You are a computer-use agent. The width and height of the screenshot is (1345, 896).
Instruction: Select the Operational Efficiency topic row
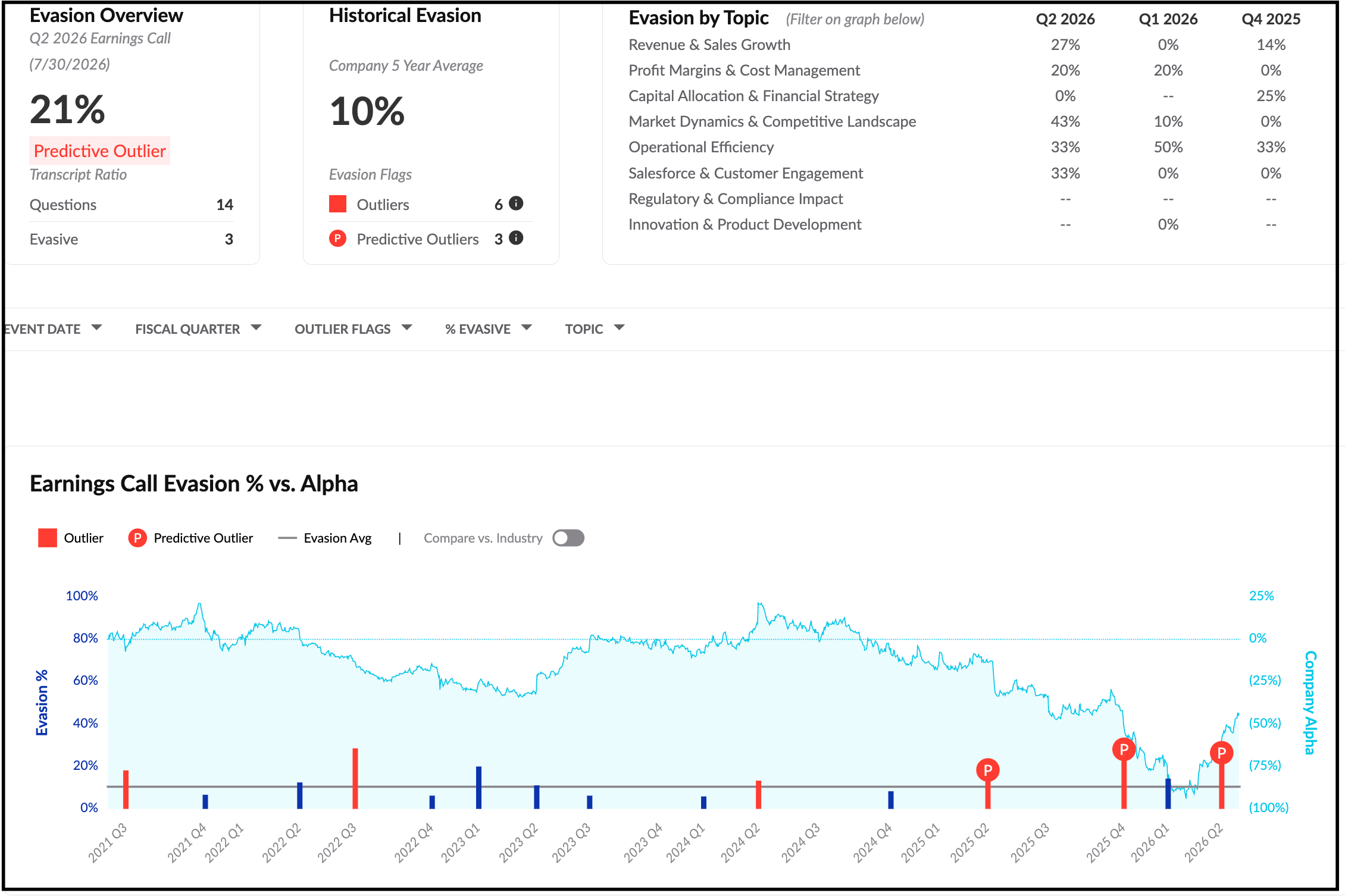click(701, 147)
